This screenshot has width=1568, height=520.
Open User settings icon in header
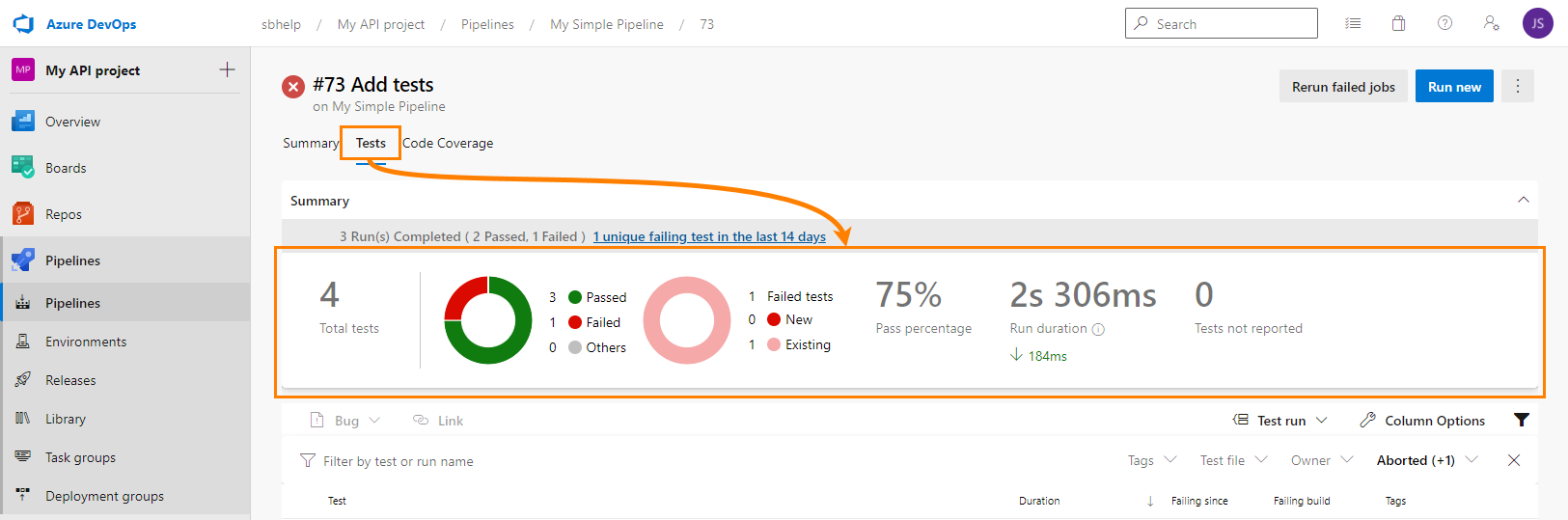point(1491,23)
